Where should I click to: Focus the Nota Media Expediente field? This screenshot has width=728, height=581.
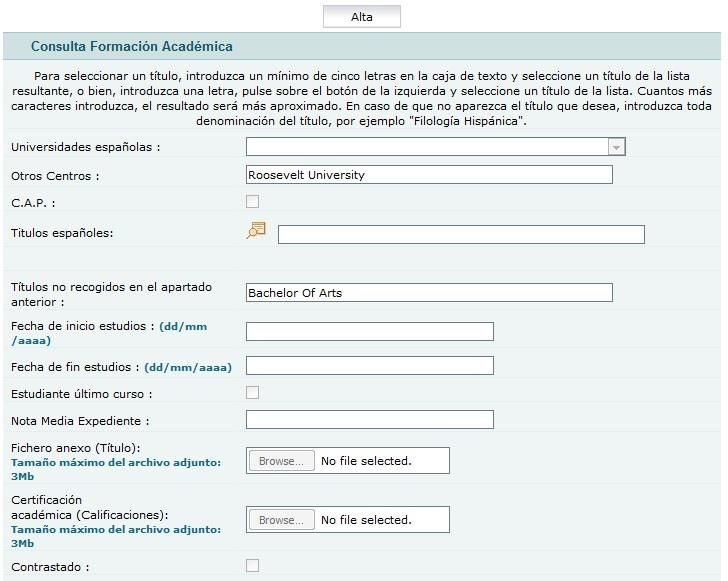pyautogui.click(x=370, y=419)
